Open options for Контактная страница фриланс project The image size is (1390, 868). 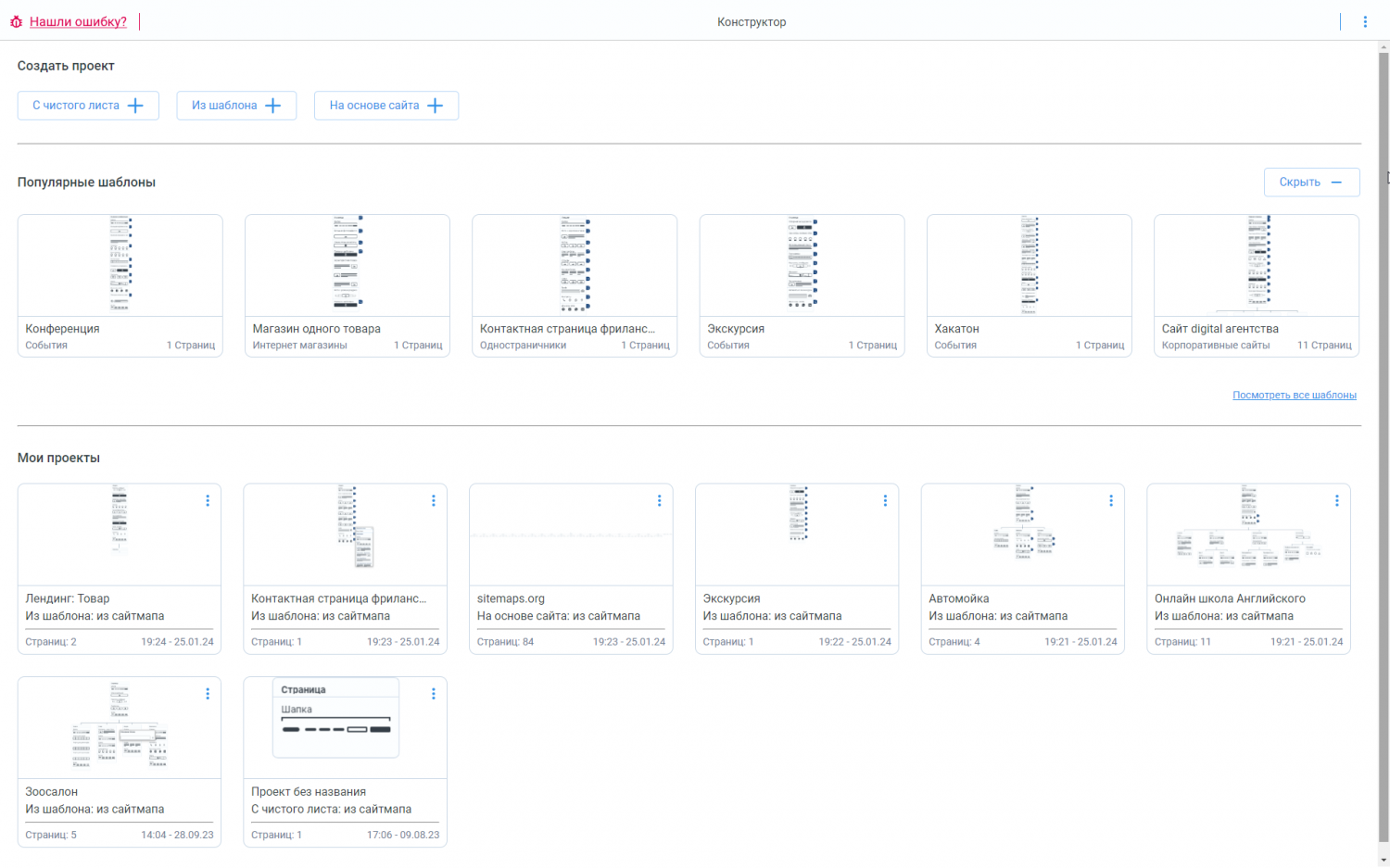coord(433,500)
